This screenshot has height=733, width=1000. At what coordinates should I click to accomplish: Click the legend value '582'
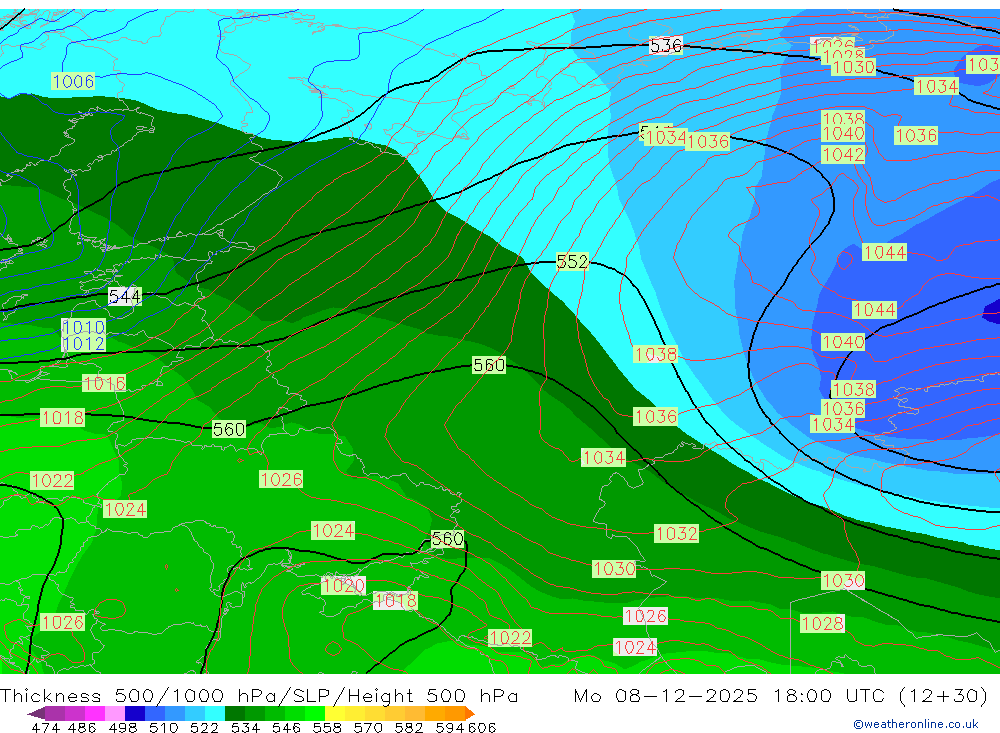coord(409,727)
